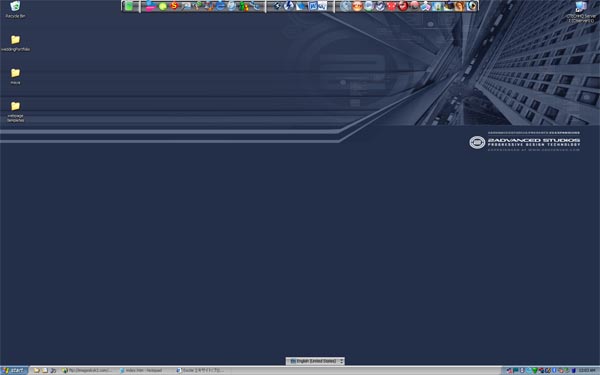Click the system tray clock

[x=587, y=370]
